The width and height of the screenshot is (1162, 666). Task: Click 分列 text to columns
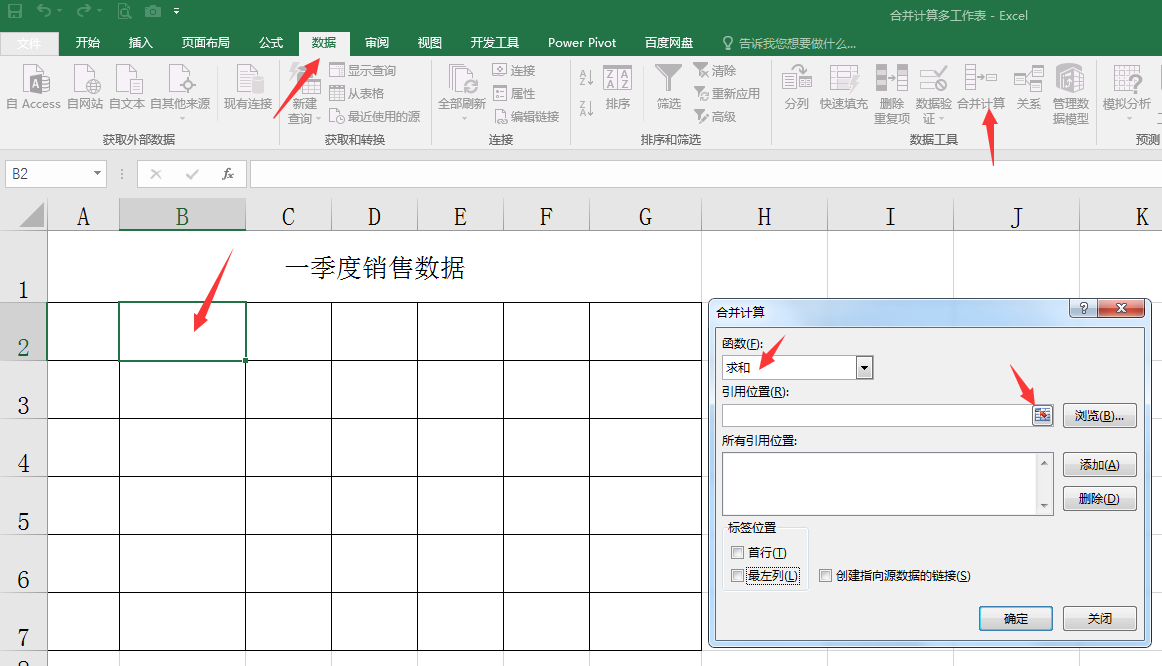click(797, 87)
